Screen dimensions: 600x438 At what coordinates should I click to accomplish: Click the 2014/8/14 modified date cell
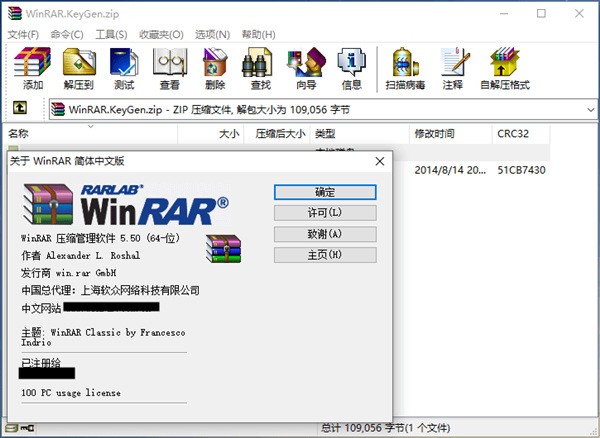point(450,170)
